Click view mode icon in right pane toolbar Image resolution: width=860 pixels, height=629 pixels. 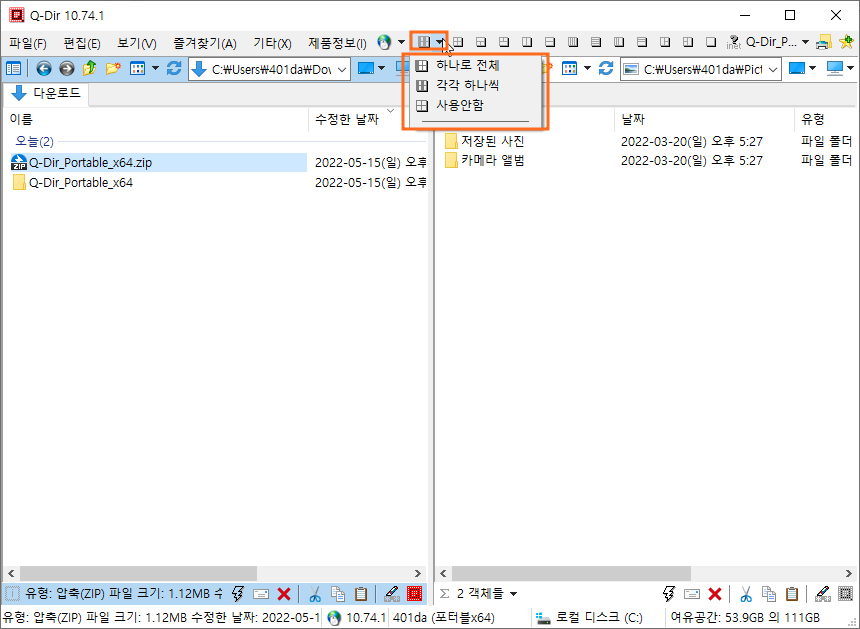click(x=569, y=69)
